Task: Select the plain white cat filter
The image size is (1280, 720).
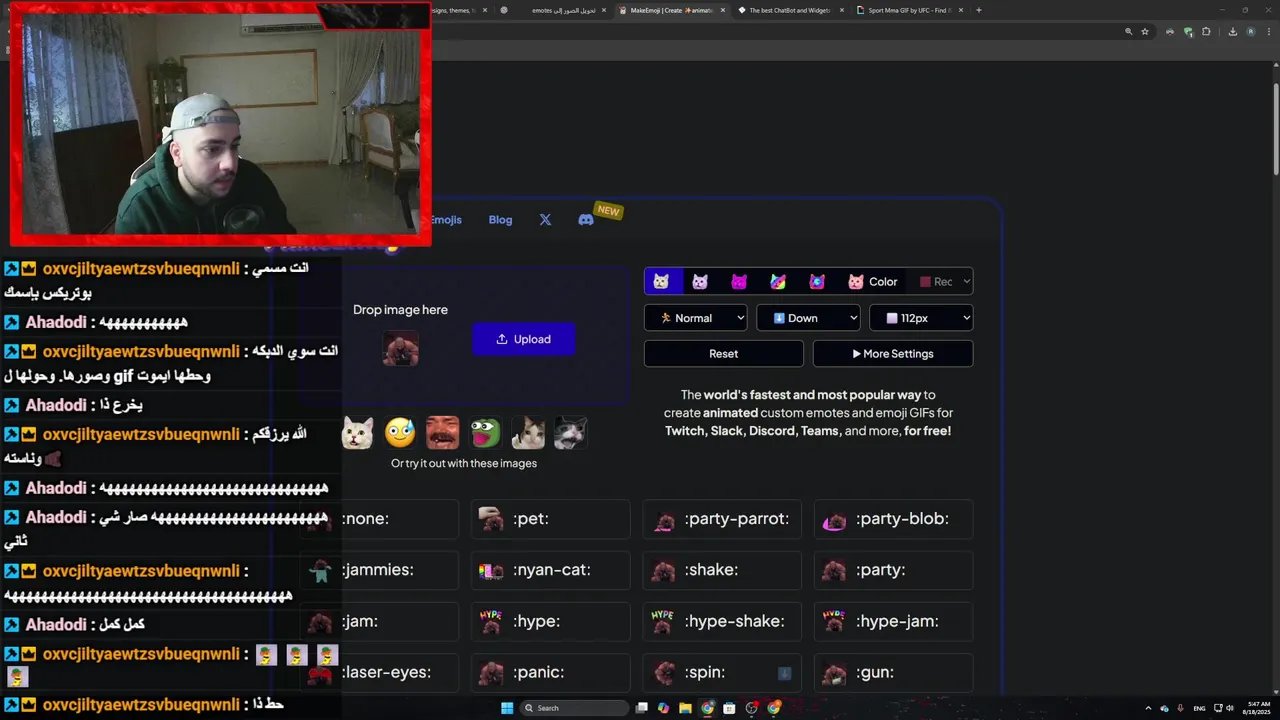Action: [661, 282]
